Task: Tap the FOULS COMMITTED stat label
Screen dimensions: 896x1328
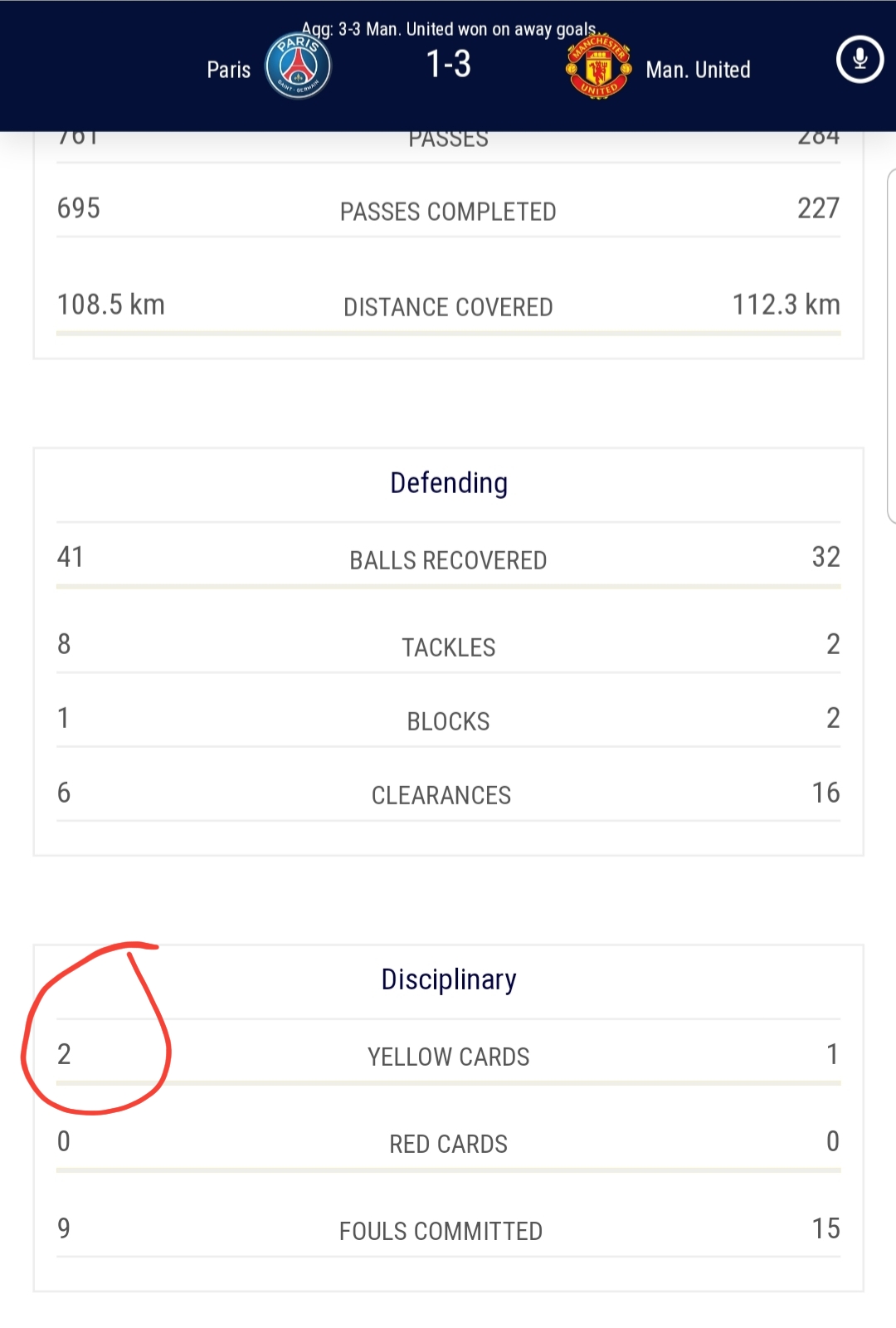Action: [x=441, y=1231]
